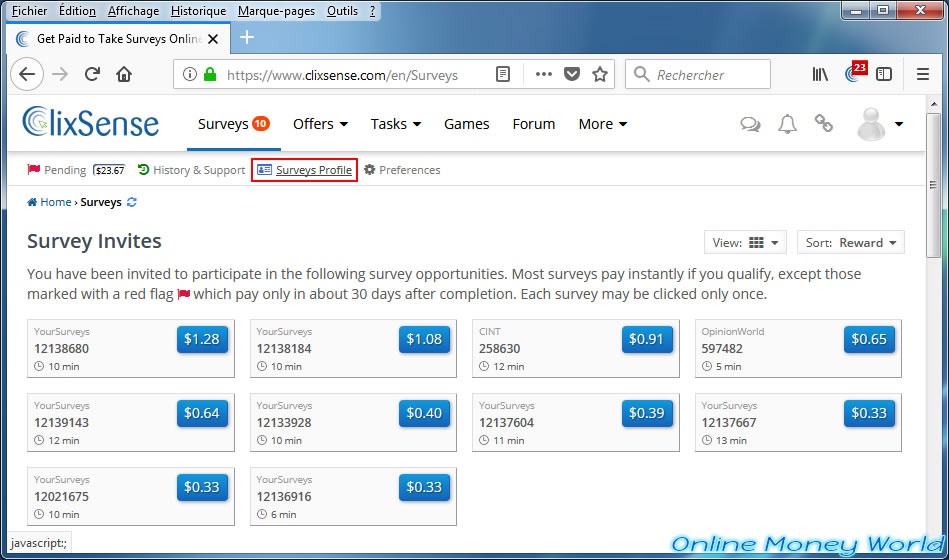Open the Marque-pages menu

click(276, 11)
